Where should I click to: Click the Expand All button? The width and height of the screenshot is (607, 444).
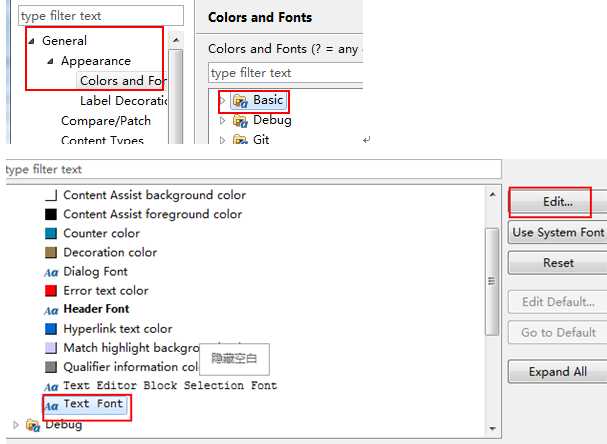tap(557, 372)
